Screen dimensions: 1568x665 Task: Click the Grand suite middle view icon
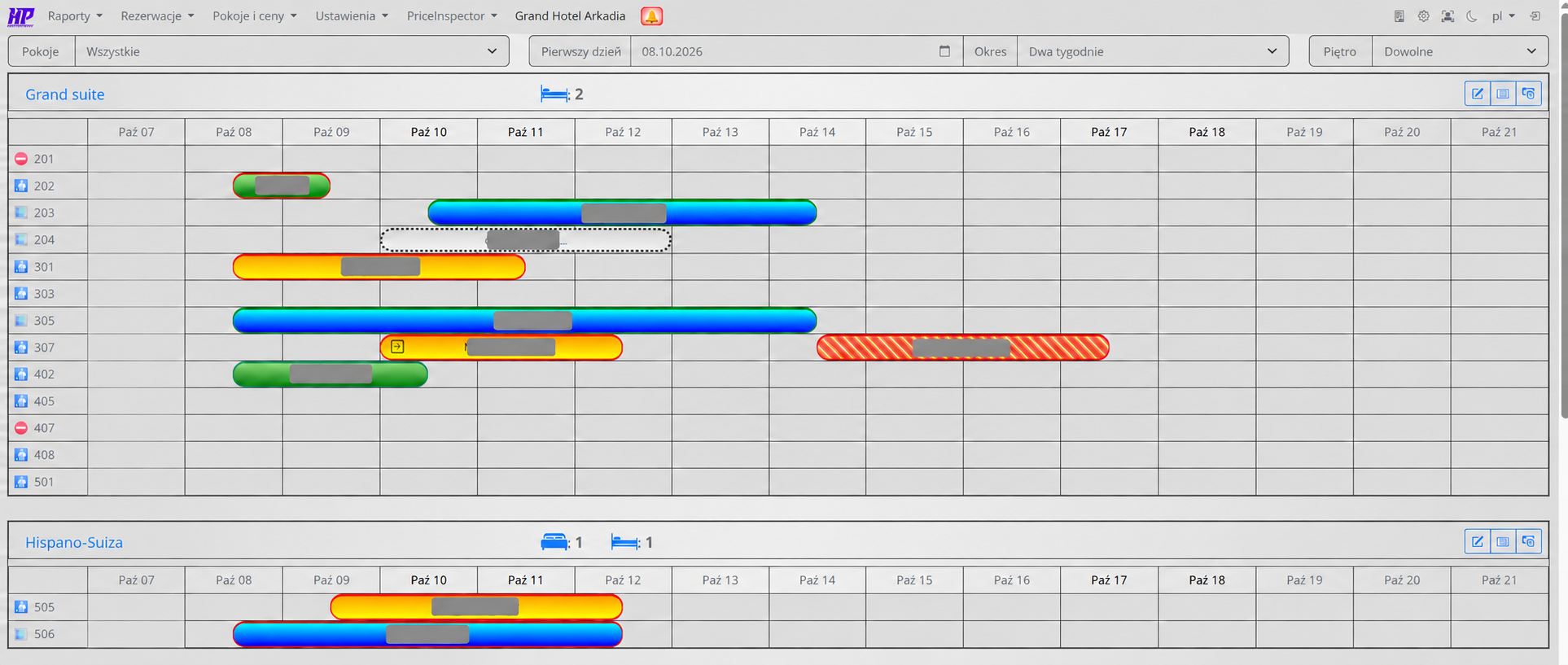point(1503,94)
